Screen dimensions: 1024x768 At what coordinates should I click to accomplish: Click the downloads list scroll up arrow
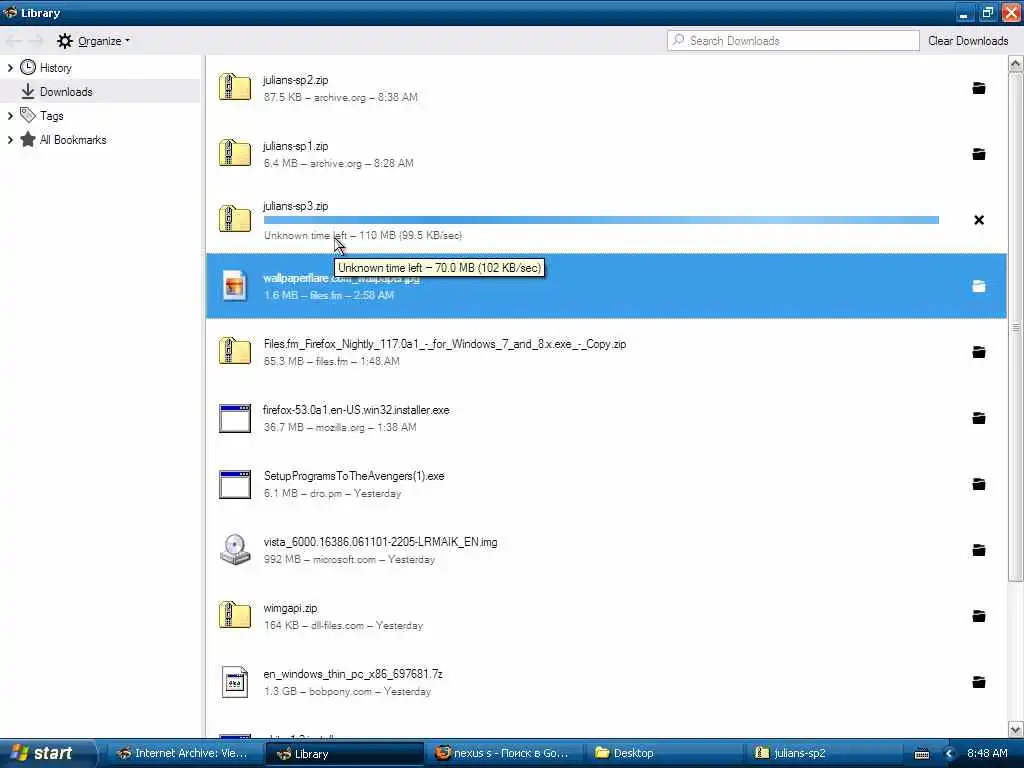tap(1015, 64)
